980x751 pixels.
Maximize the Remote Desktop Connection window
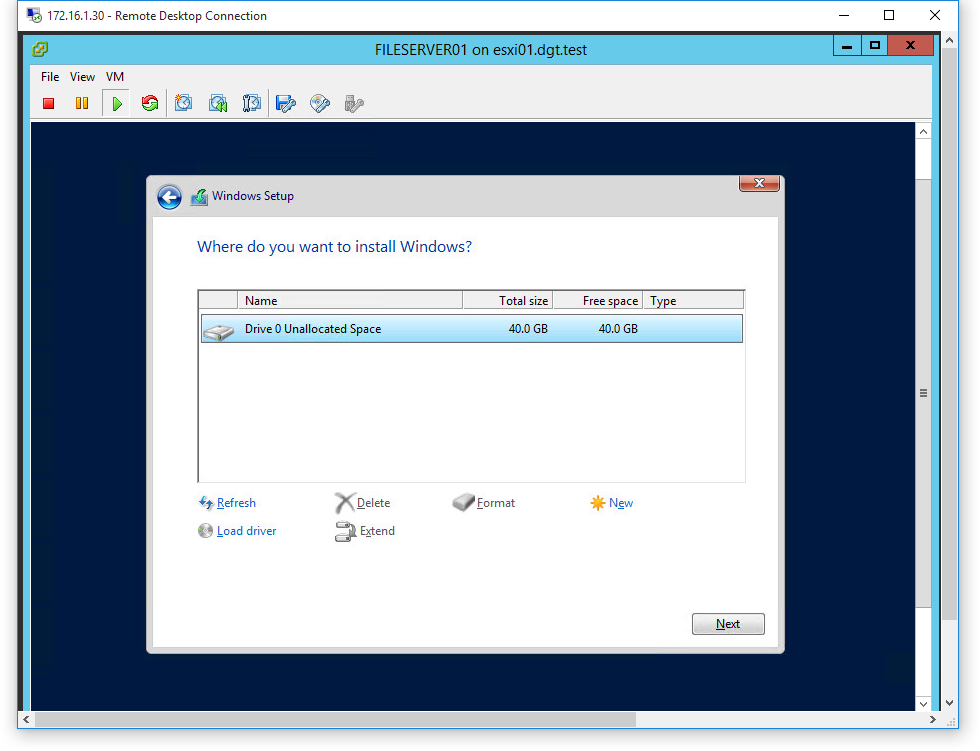pyautogui.click(x=889, y=16)
